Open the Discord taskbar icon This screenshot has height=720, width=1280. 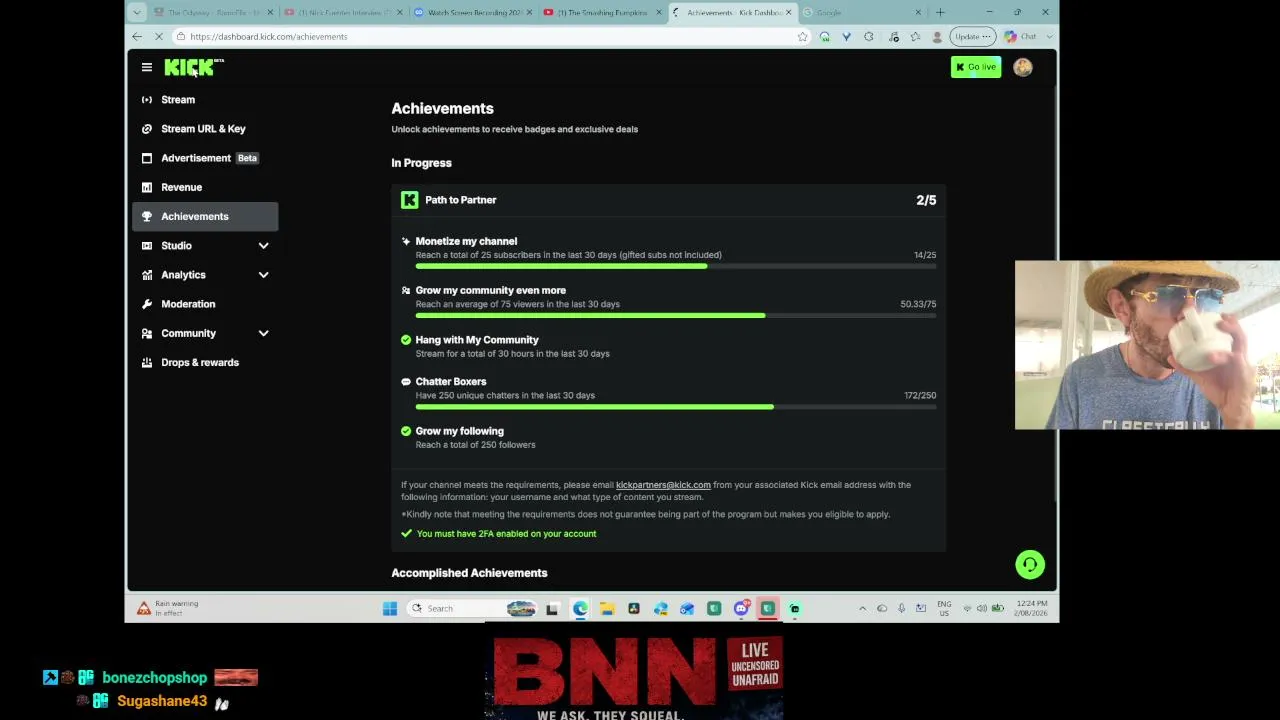point(741,608)
